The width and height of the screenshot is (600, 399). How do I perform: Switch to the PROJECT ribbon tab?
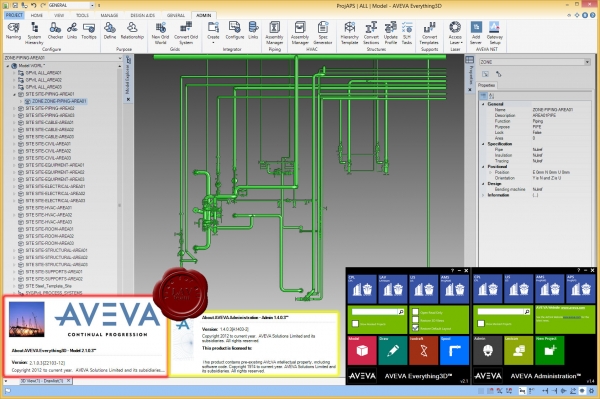(x=14, y=15)
